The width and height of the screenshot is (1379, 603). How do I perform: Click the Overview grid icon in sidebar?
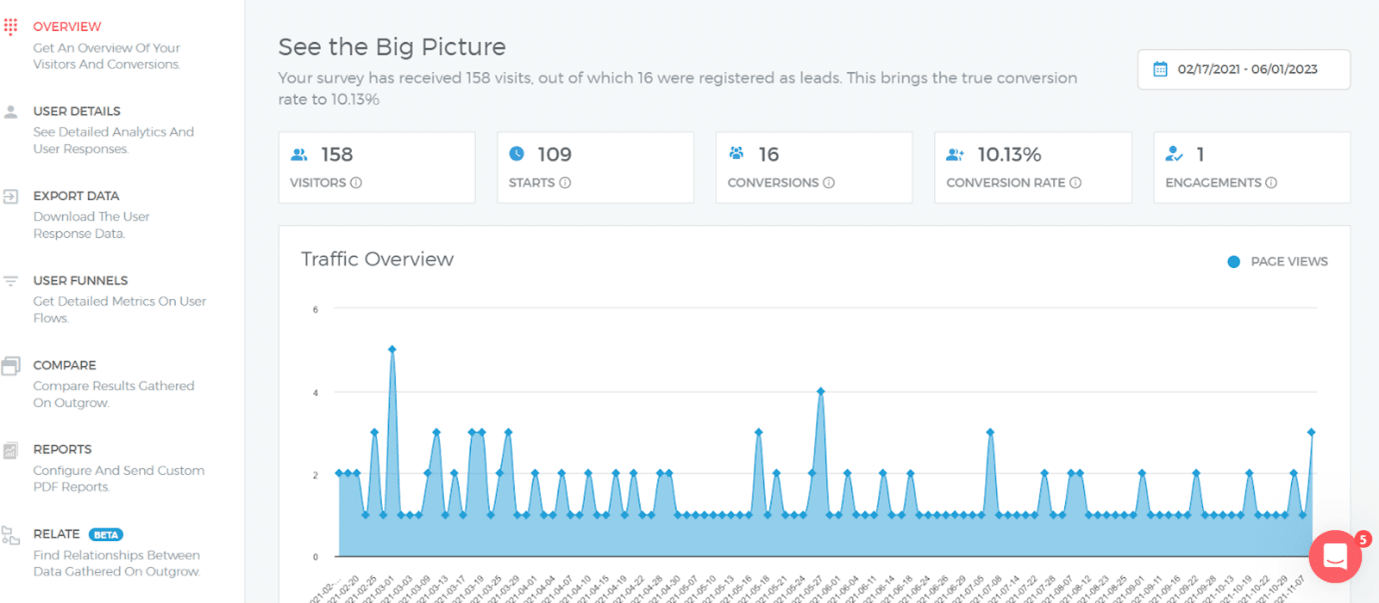(x=11, y=27)
